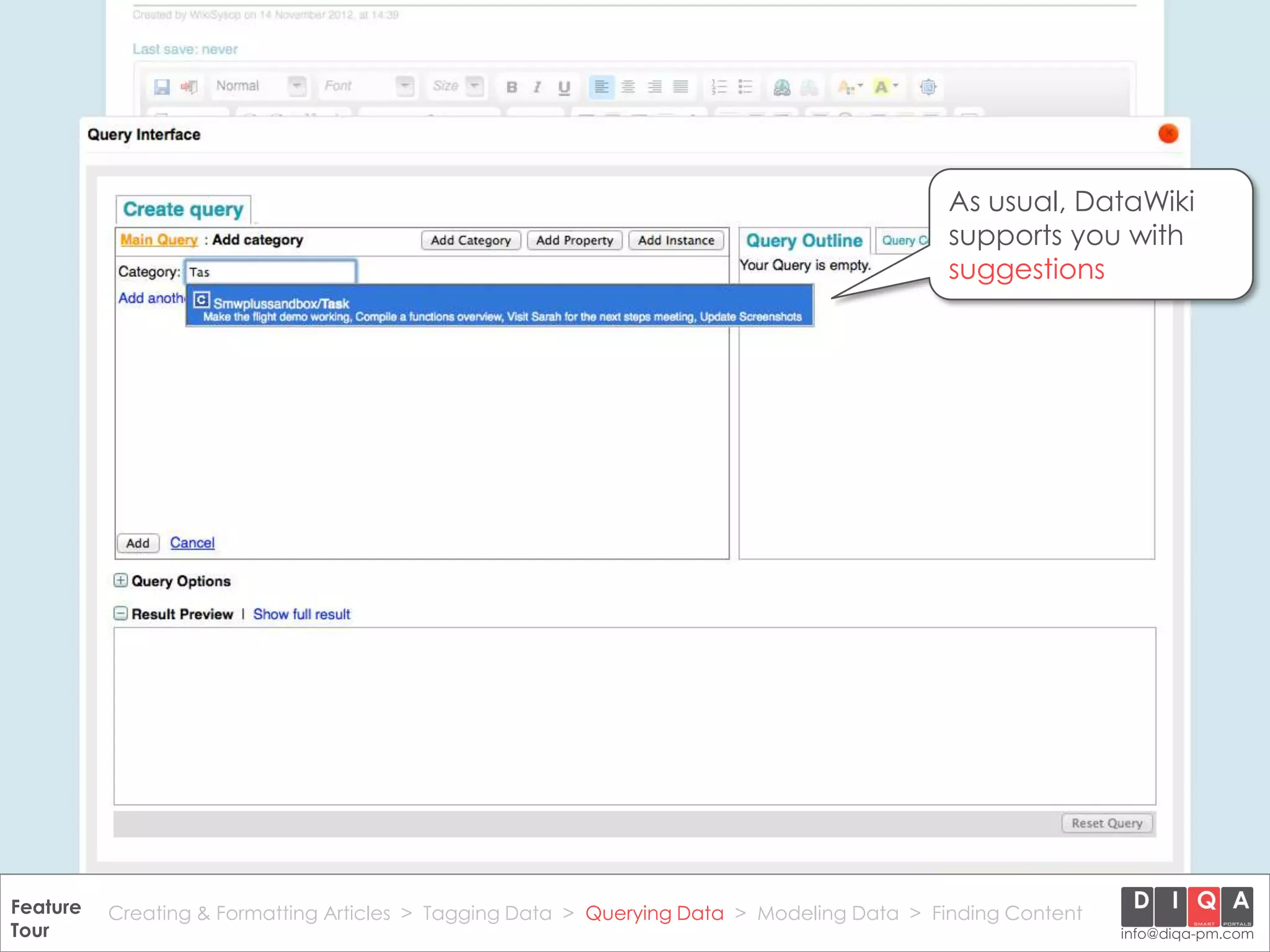Open the text color picker
Viewport: 1270px width, 952px height.
(850, 87)
